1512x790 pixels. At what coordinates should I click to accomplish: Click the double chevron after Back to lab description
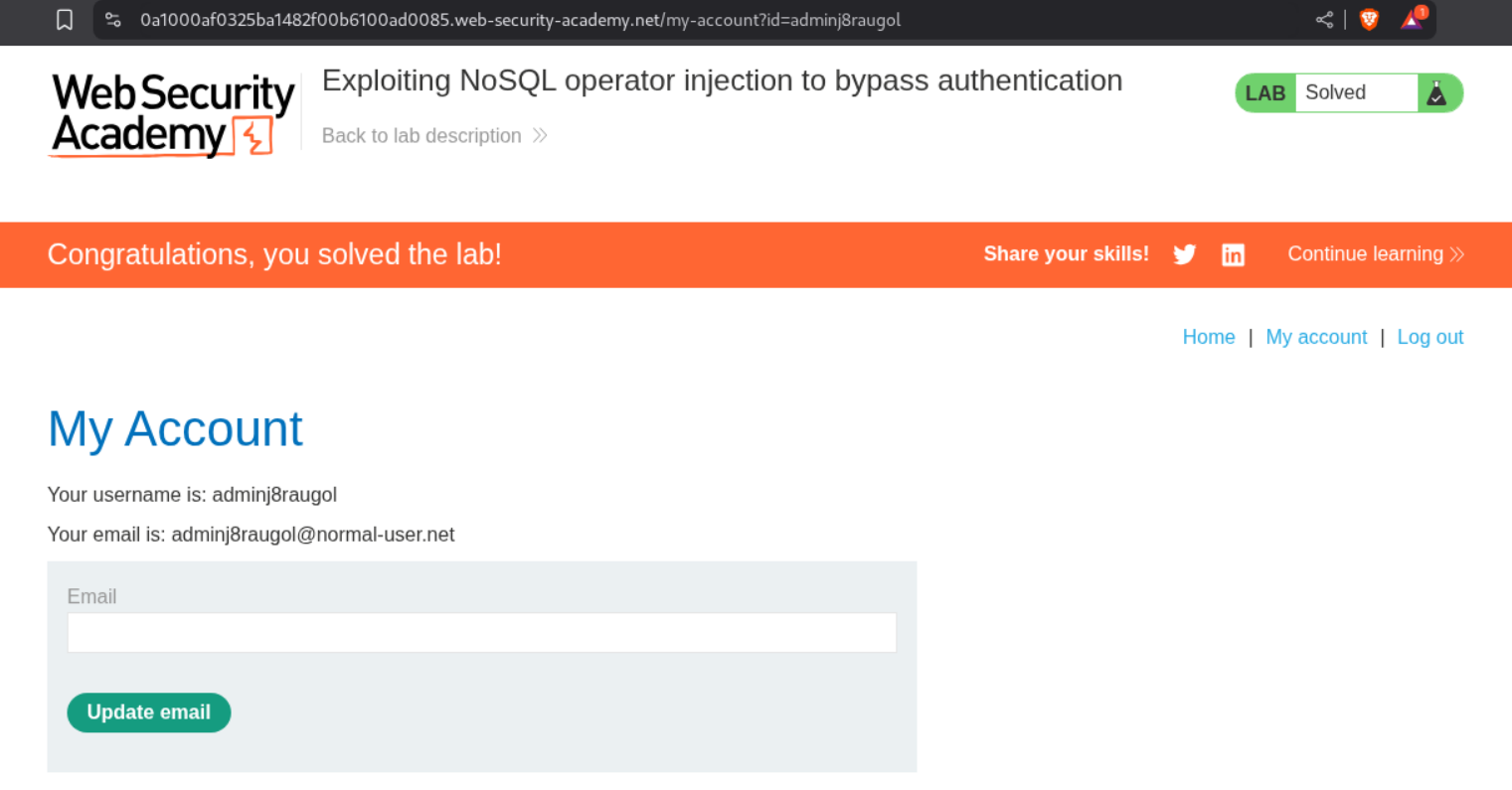click(x=540, y=136)
